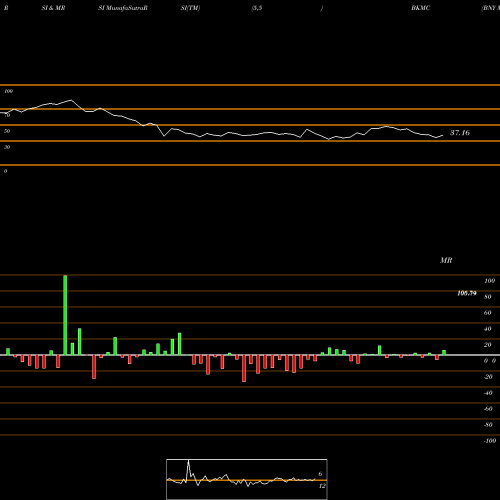
Task: Click the 'SI(TM)' header label
Action: click(x=190, y=8)
